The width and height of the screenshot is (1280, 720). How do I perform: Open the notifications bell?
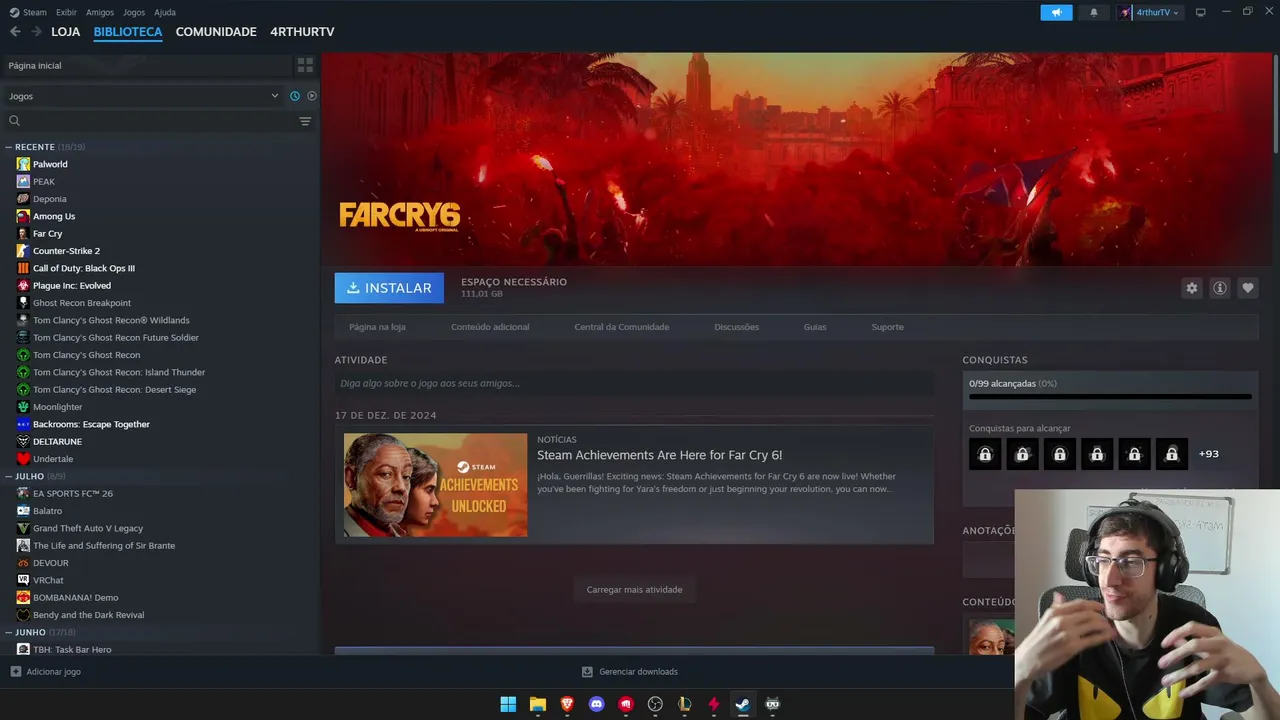pyautogui.click(x=1093, y=12)
